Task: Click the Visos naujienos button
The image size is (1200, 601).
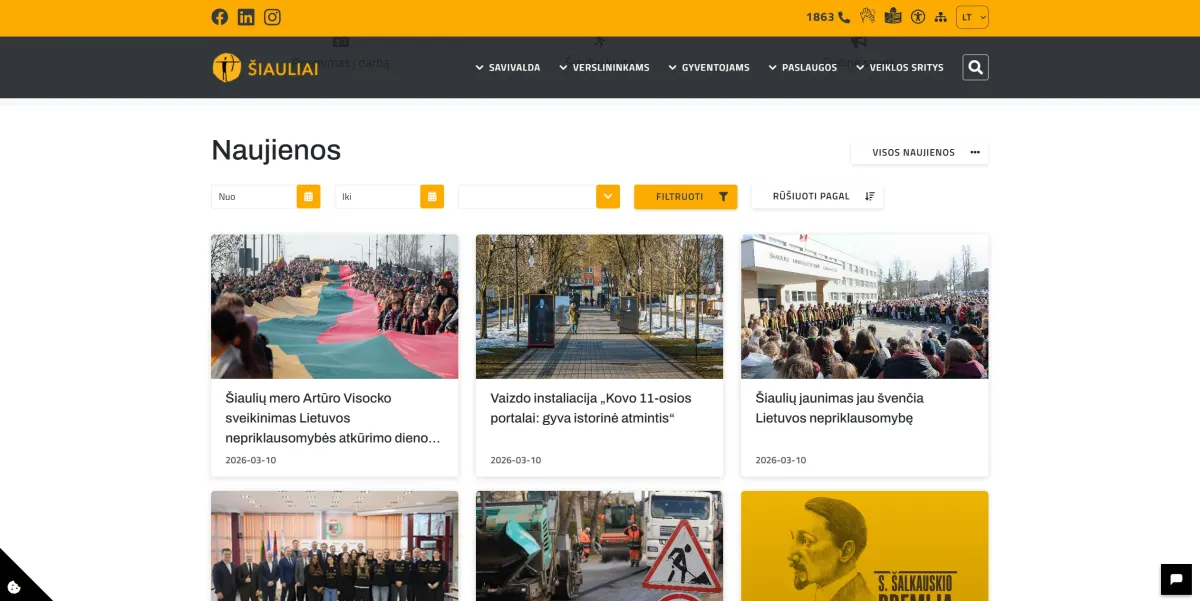Action: [919, 153]
